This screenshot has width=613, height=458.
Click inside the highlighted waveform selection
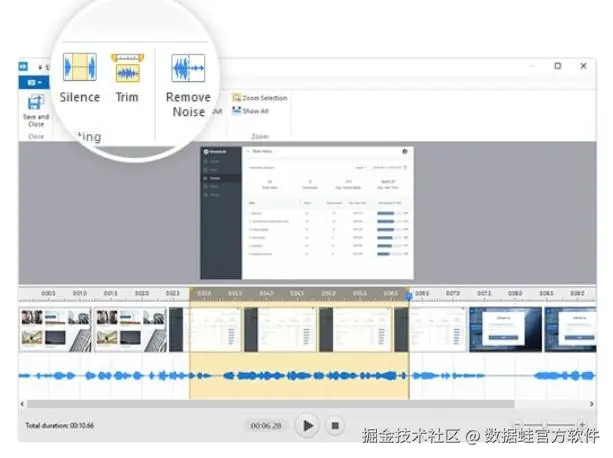click(x=299, y=376)
